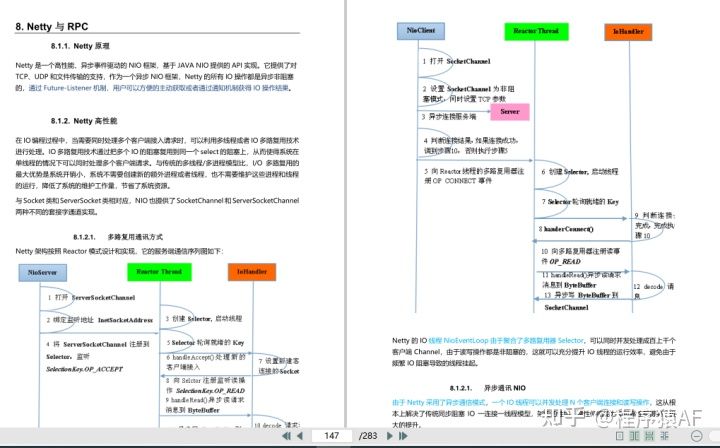The height and width of the screenshot is (448, 720).
Task: Click the orange IoHandler box, right diagram
Action: pyautogui.click(x=628, y=32)
